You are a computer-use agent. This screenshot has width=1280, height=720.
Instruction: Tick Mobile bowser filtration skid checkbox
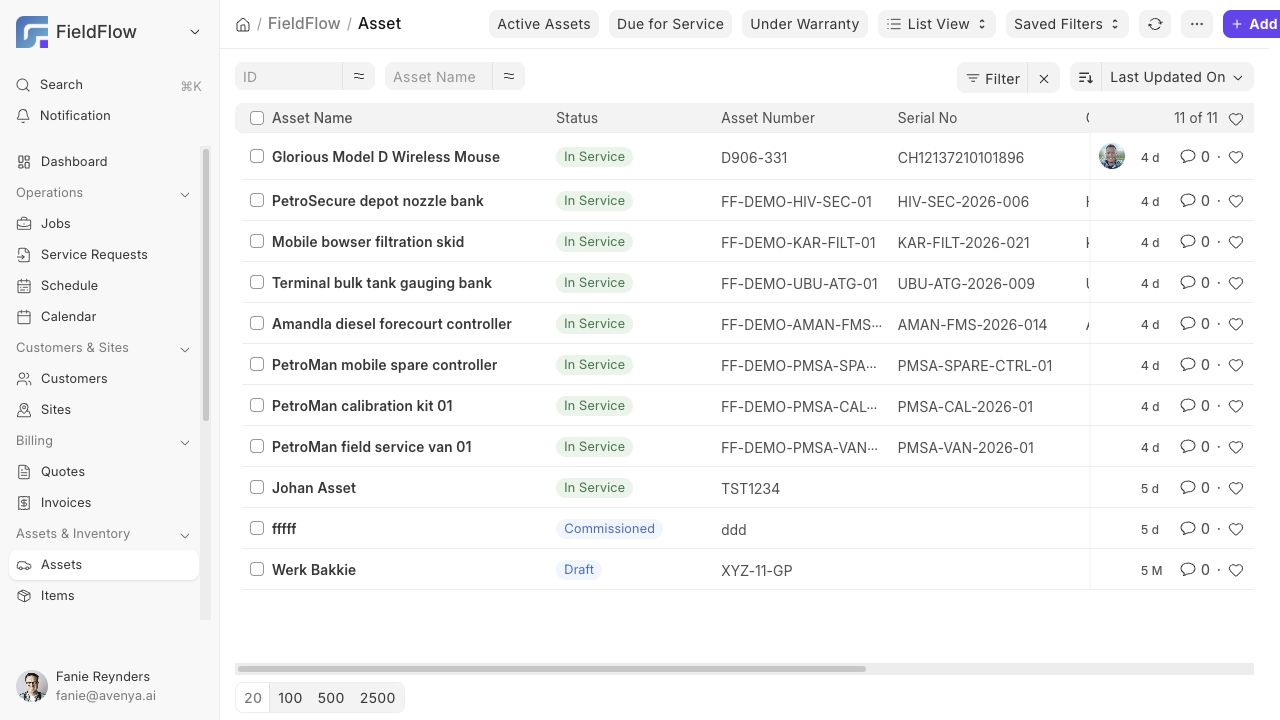click(x=257, y=241)
